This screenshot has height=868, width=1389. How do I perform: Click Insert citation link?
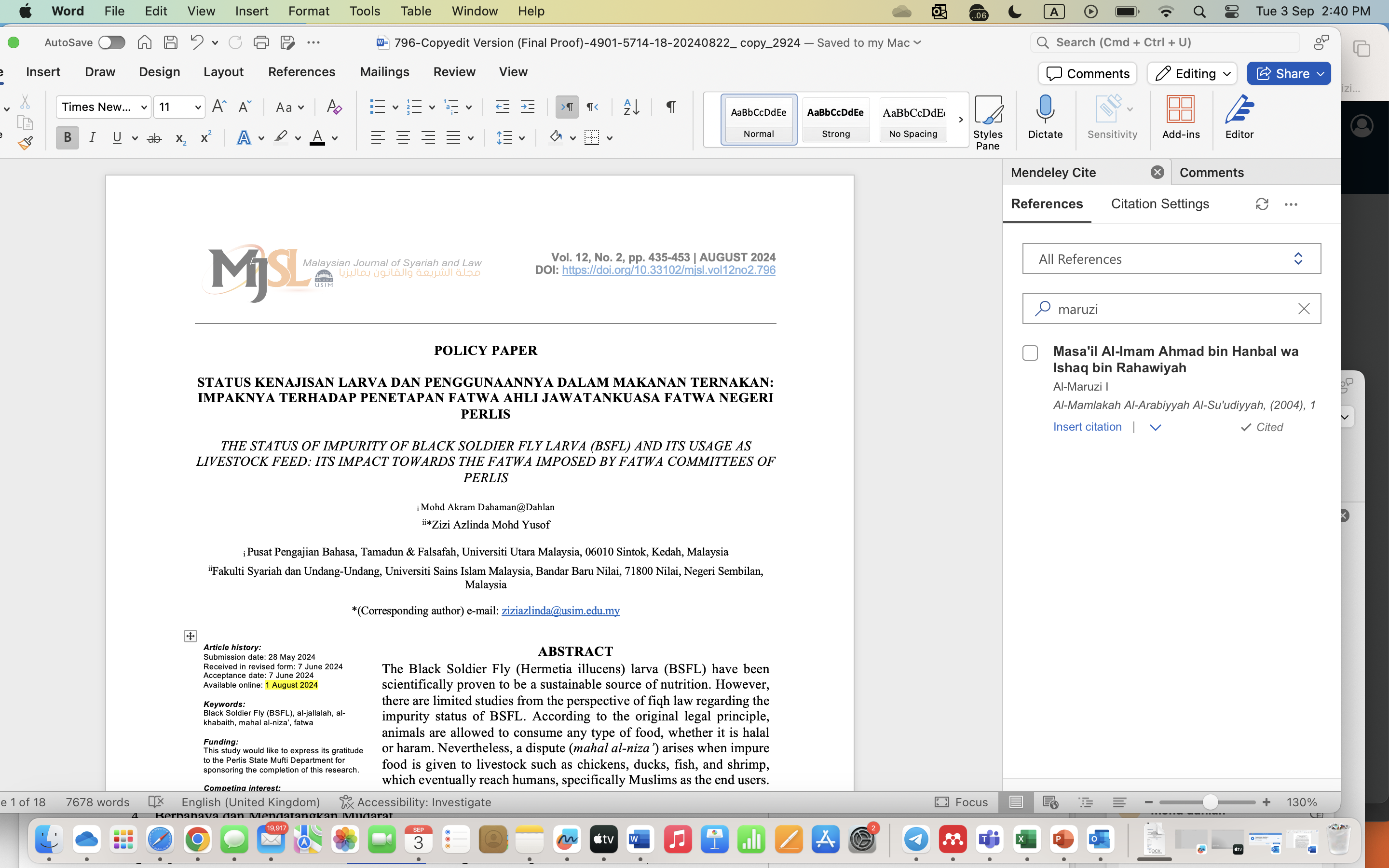(1087, 427)
